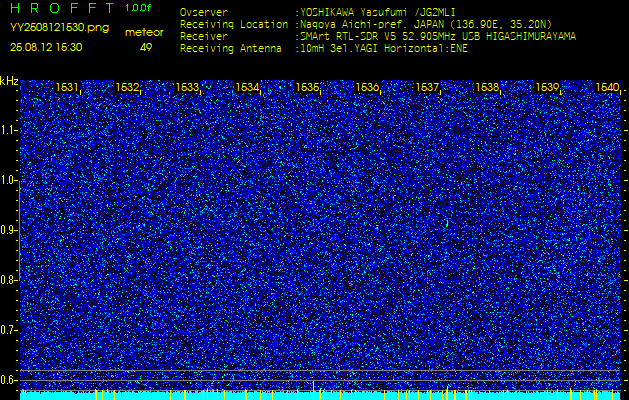Click the 1534 time marker
Screen dimensions: 629x400
pyautogui.click(x=247, y=87)
